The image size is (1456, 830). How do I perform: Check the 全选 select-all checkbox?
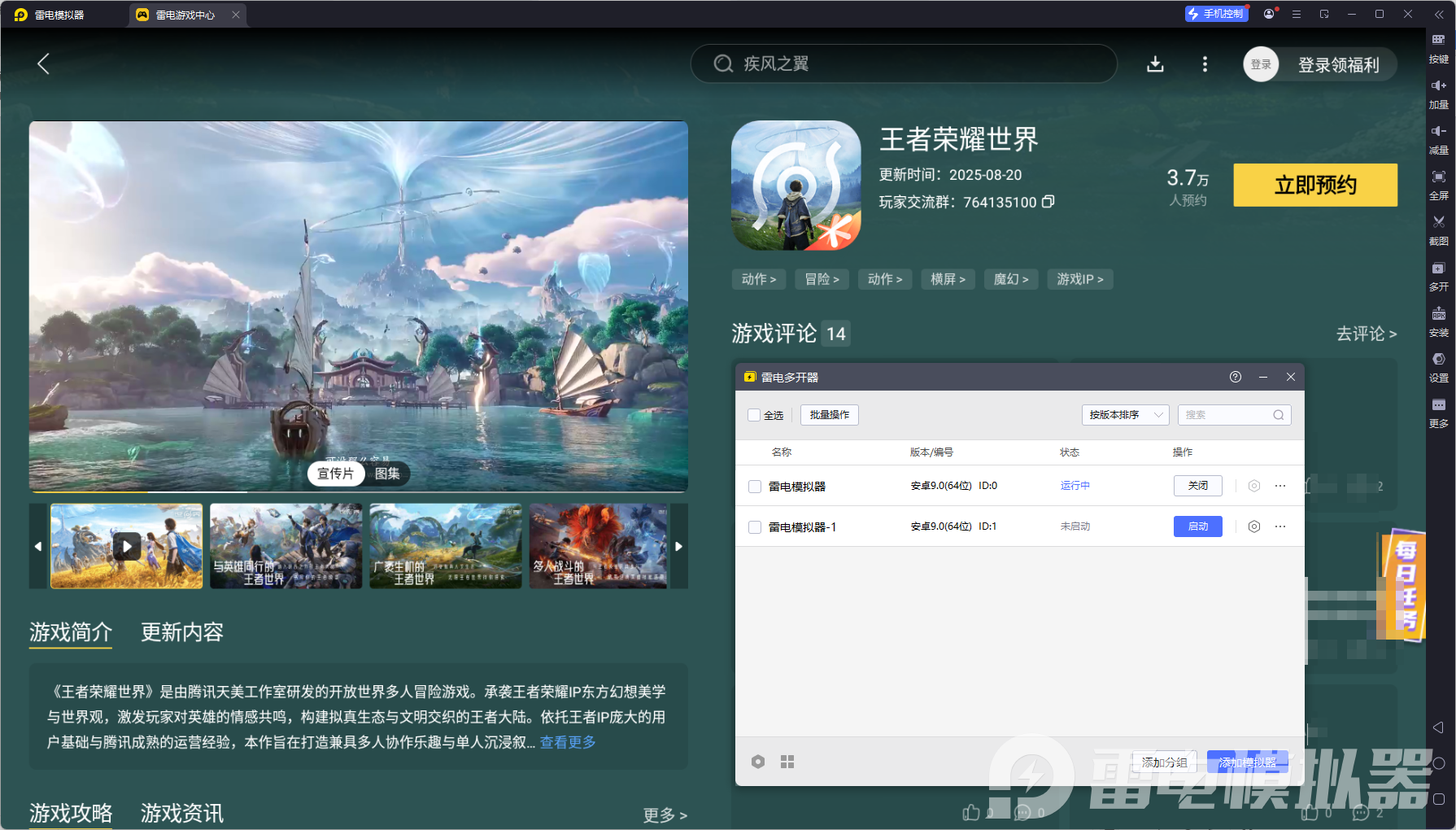pos(754,415)
